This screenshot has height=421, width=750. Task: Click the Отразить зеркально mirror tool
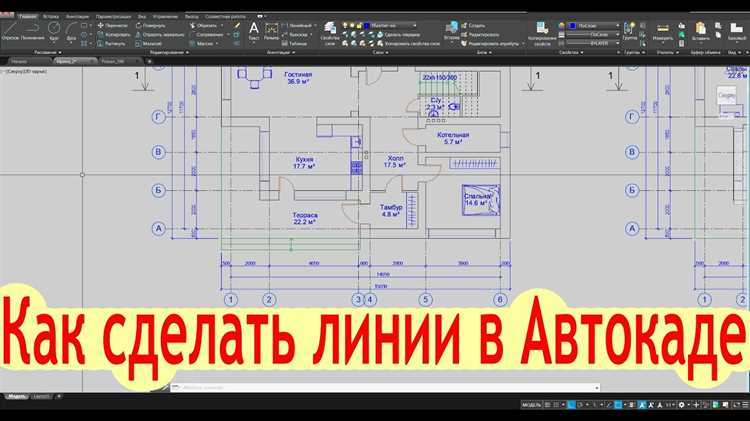click(x=160, y=34)
